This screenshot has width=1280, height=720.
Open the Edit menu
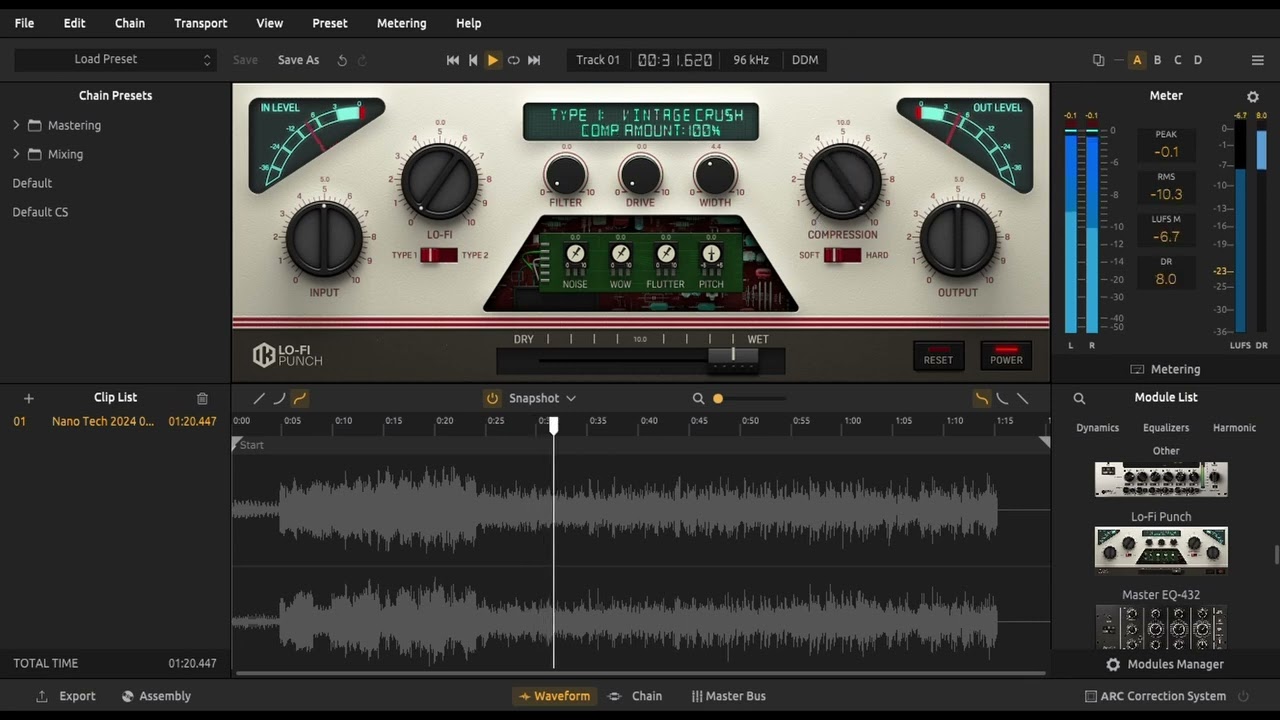pyautogui.click(x=75, y=23)
